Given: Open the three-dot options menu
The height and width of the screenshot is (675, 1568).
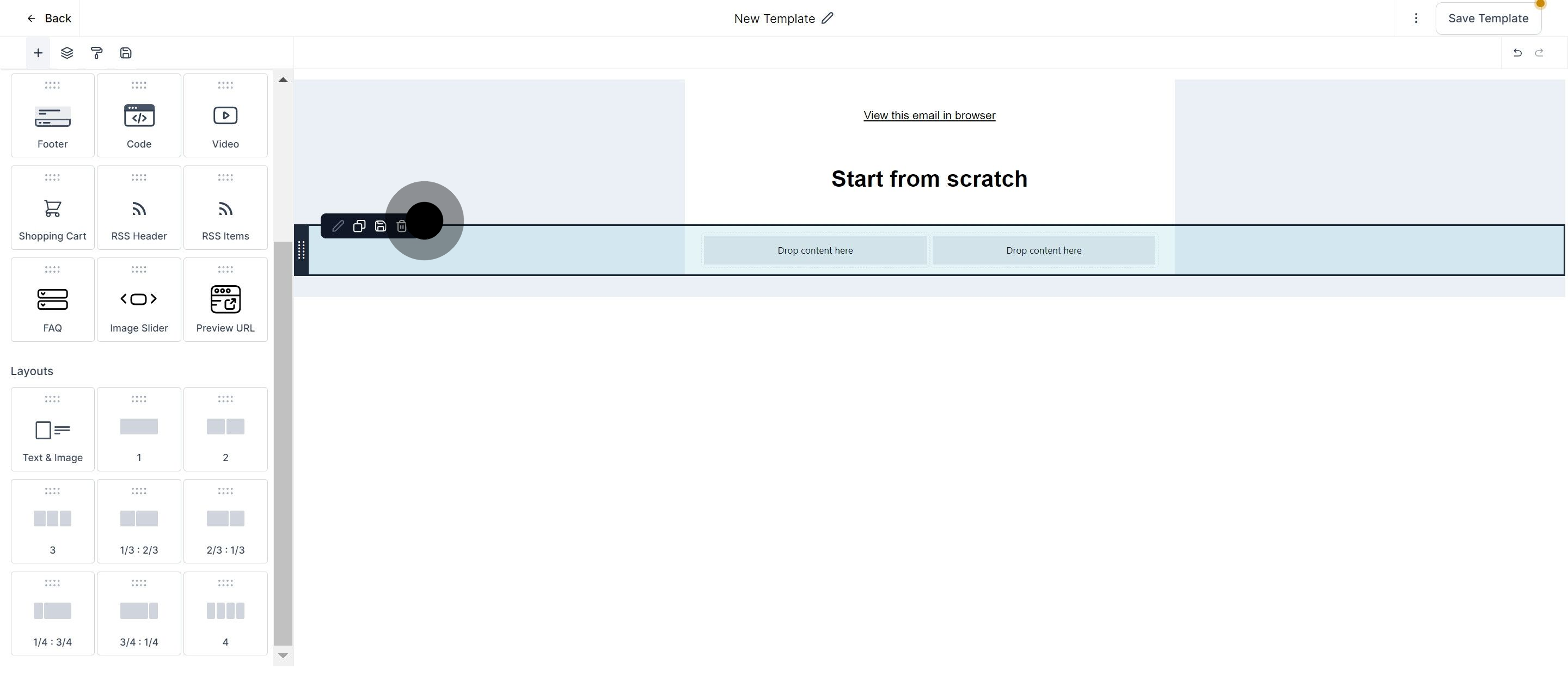Looking at the screenshot, I should point(1416,19).
